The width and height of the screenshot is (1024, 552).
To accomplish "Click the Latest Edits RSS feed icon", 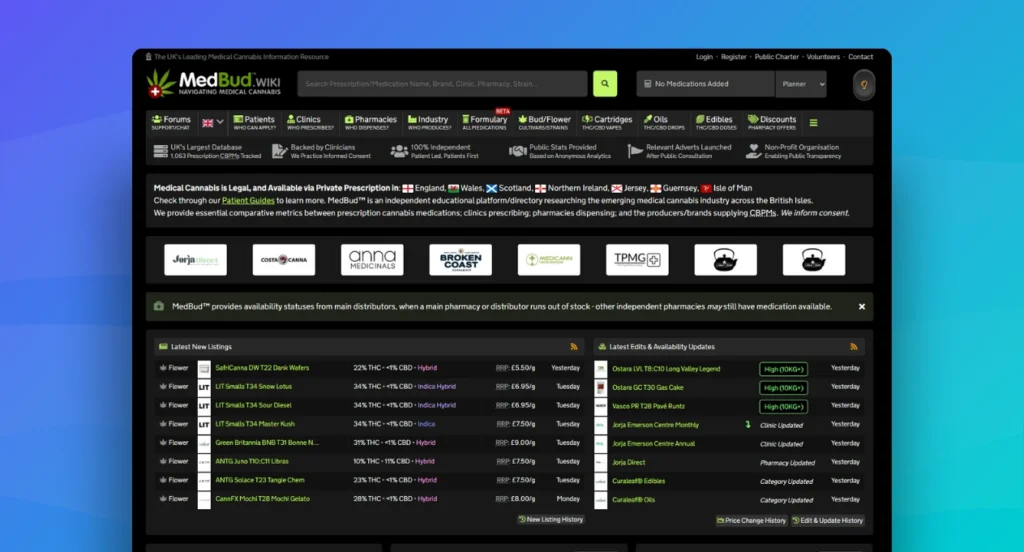I will click(x=853, y=347).
